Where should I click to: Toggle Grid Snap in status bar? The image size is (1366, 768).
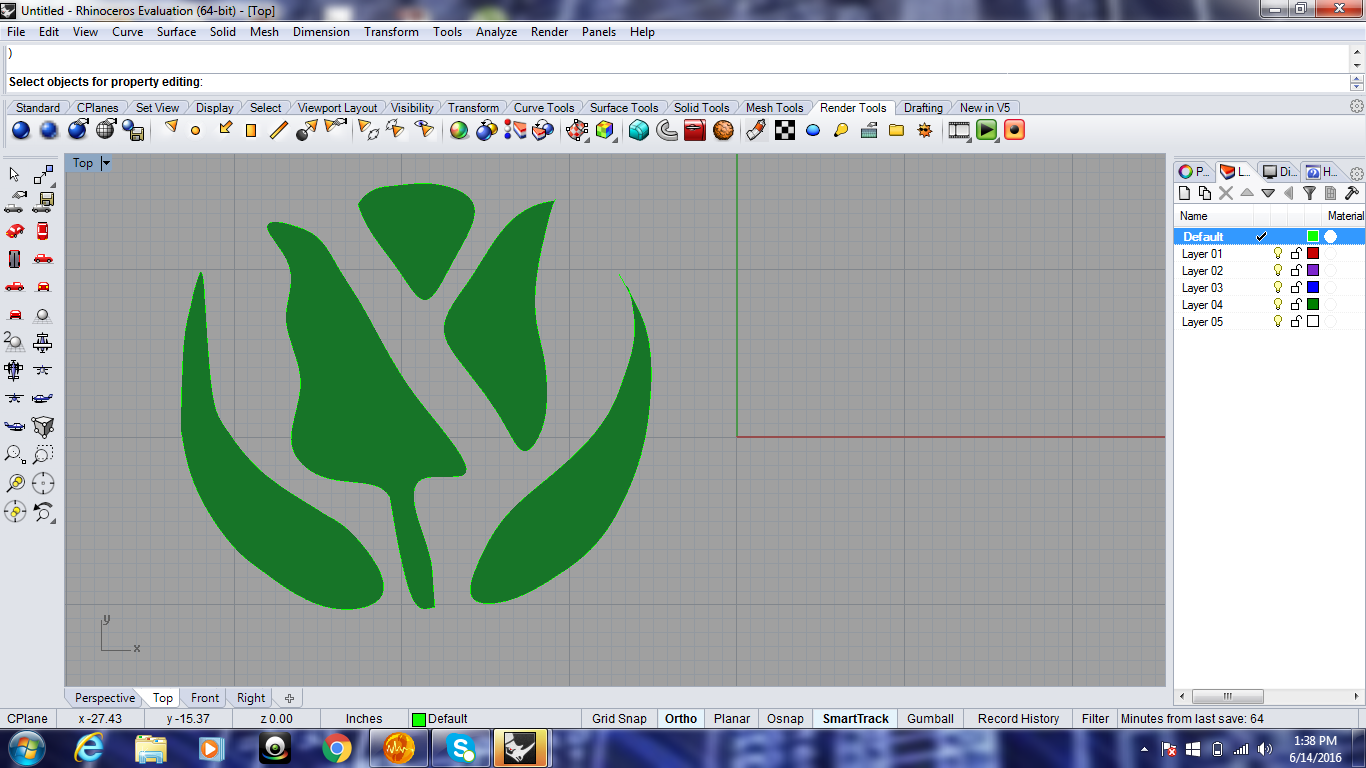pos(619,718)
